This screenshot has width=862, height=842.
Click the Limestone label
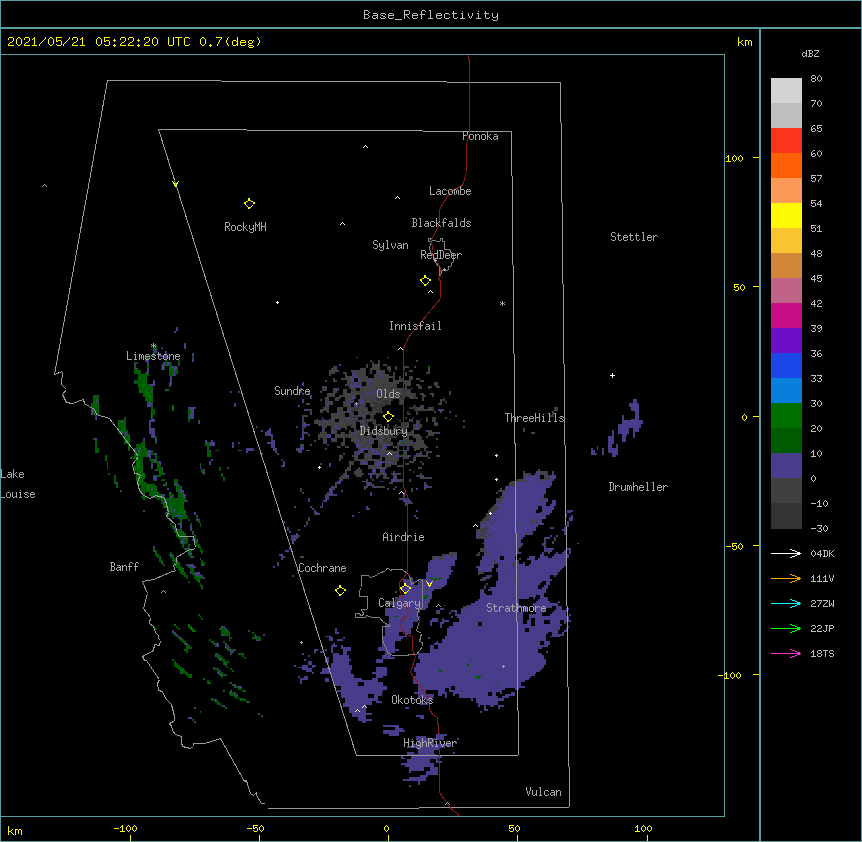tap(153, 356)
